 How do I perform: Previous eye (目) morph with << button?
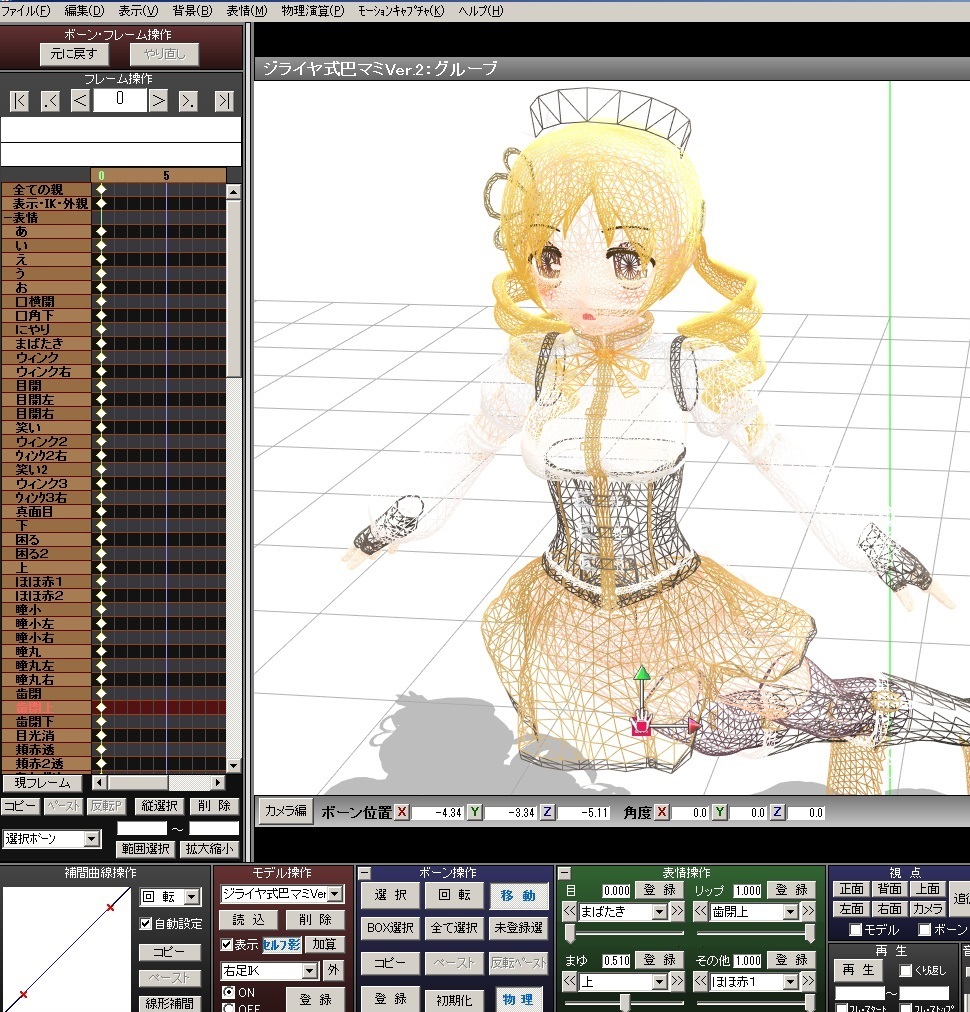pos(569,911)
